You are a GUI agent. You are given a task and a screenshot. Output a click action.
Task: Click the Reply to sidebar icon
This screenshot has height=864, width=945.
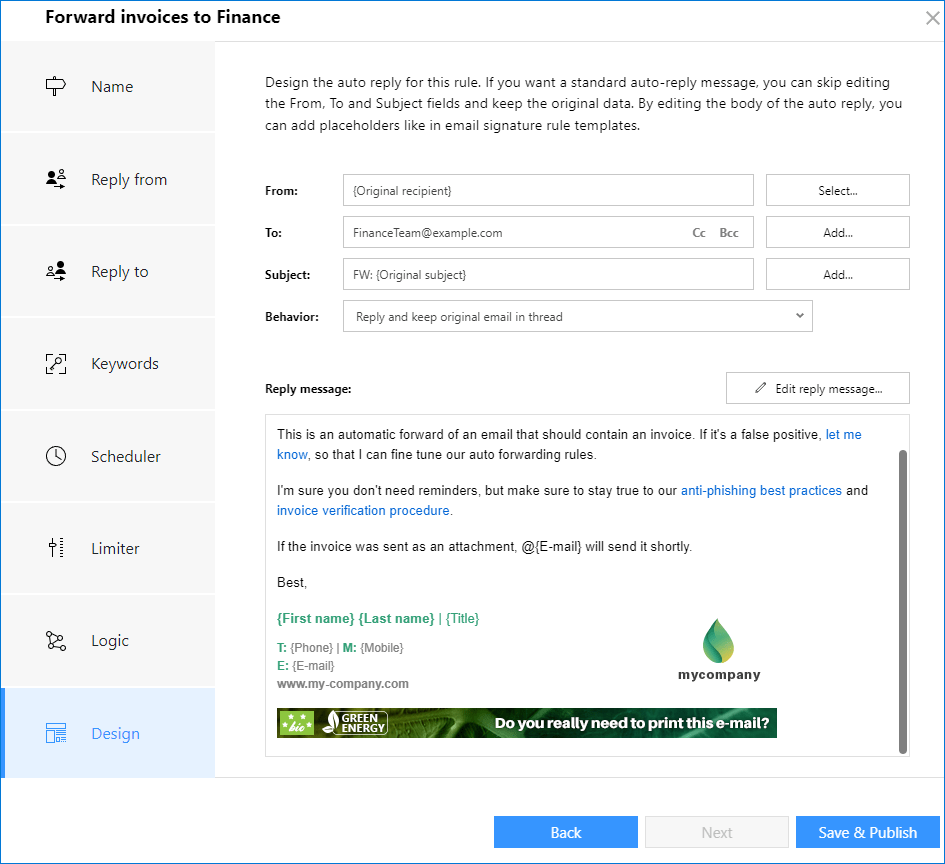tap(56, 271)
